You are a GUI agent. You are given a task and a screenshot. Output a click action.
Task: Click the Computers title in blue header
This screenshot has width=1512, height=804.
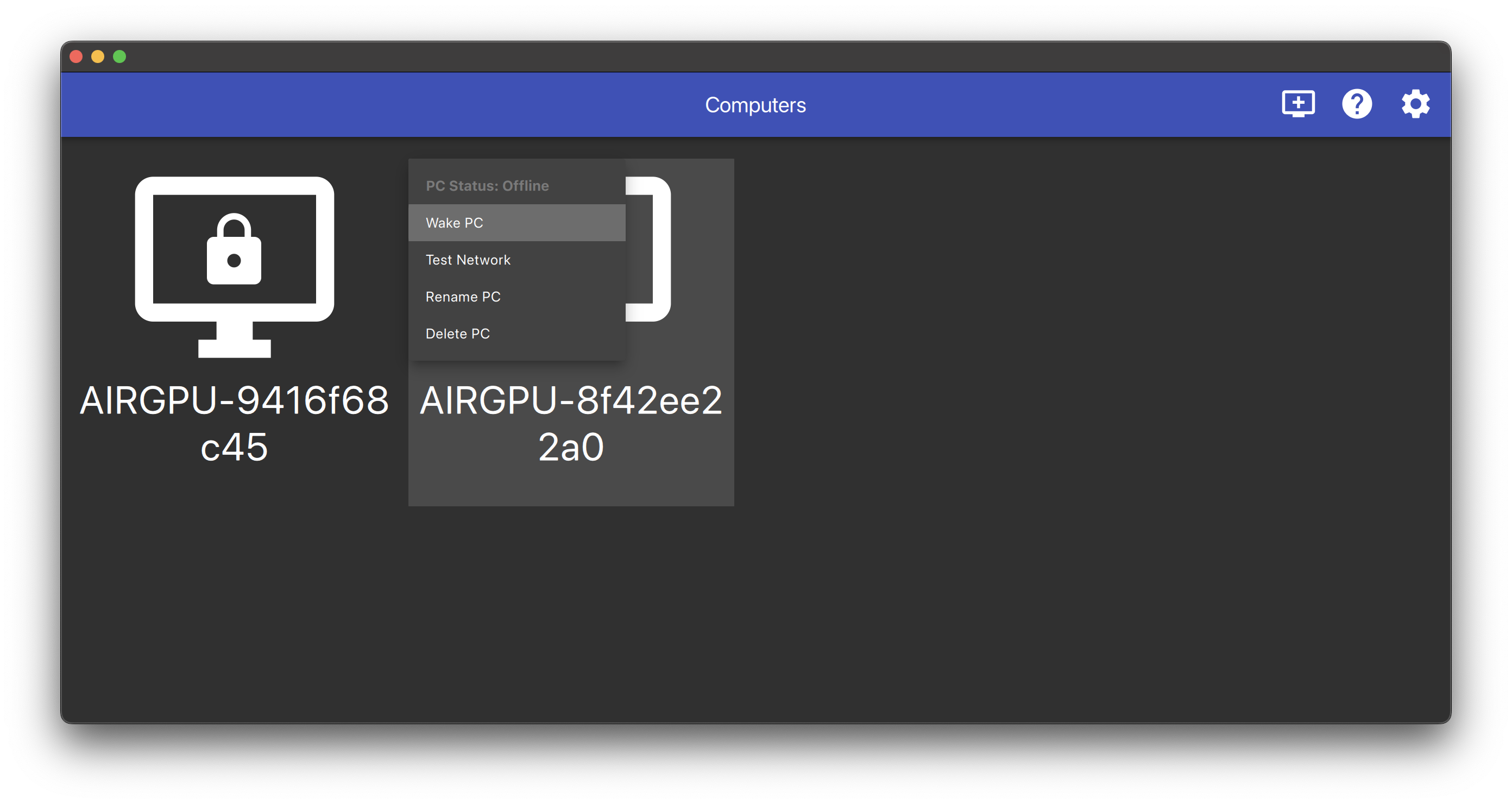pos(755,105)
